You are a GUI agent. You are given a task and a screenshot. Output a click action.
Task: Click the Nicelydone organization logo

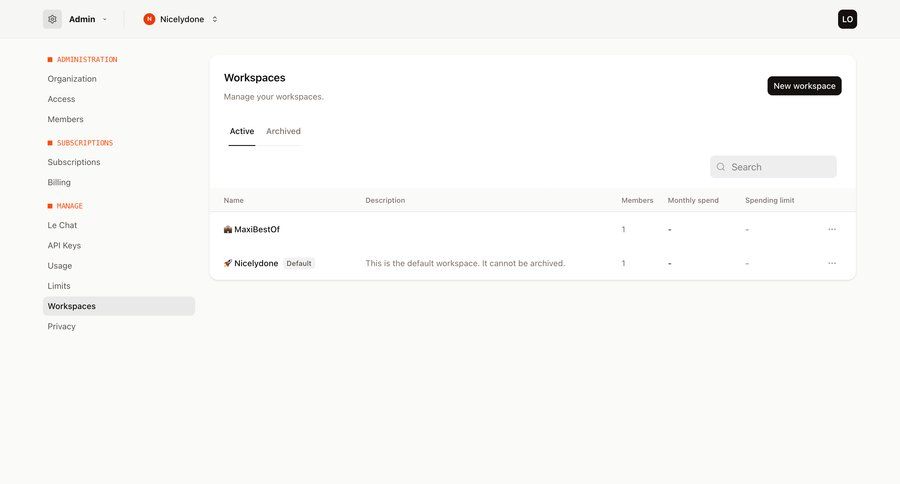[x=149, y=19]
